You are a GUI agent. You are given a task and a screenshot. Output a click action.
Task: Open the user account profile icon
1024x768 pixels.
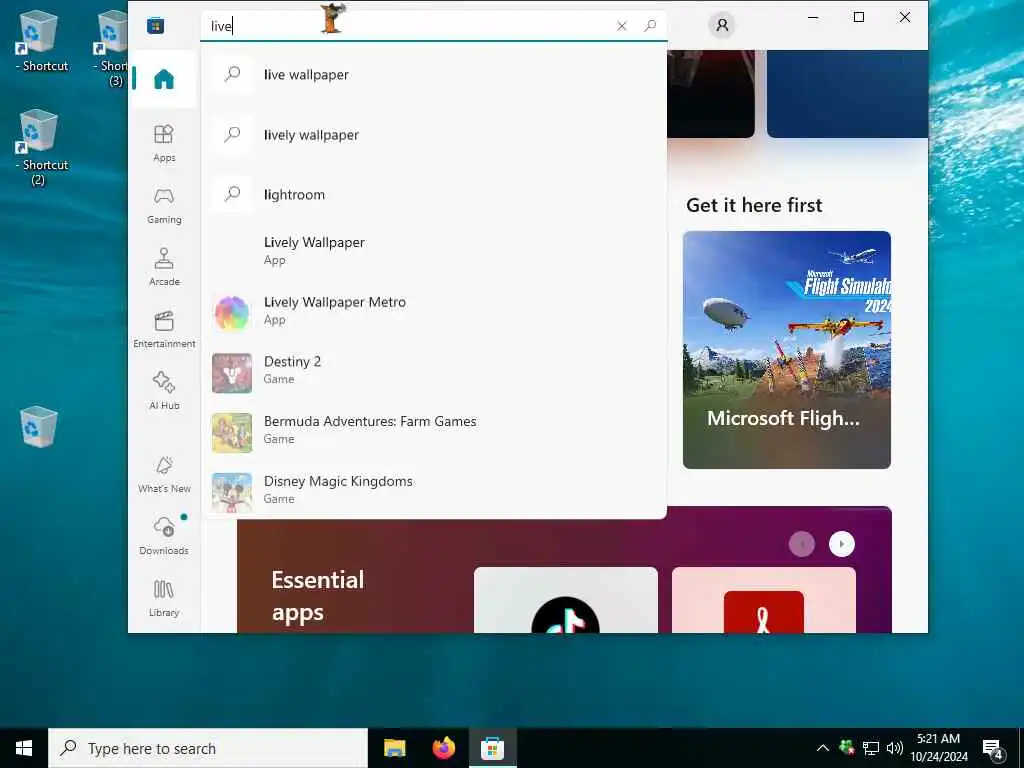coord(722,25)
